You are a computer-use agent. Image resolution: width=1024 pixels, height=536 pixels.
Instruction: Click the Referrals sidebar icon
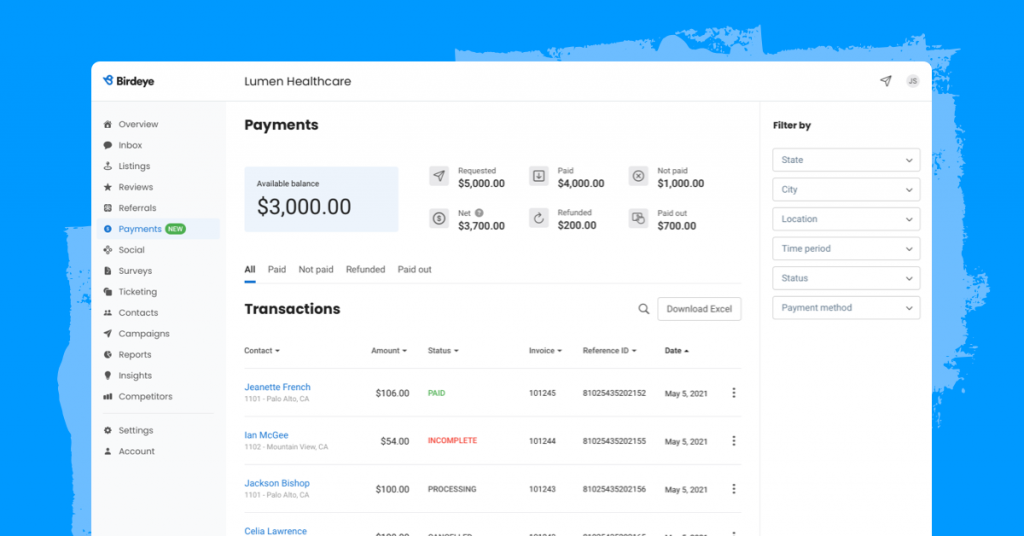click(x=108, y=208)
